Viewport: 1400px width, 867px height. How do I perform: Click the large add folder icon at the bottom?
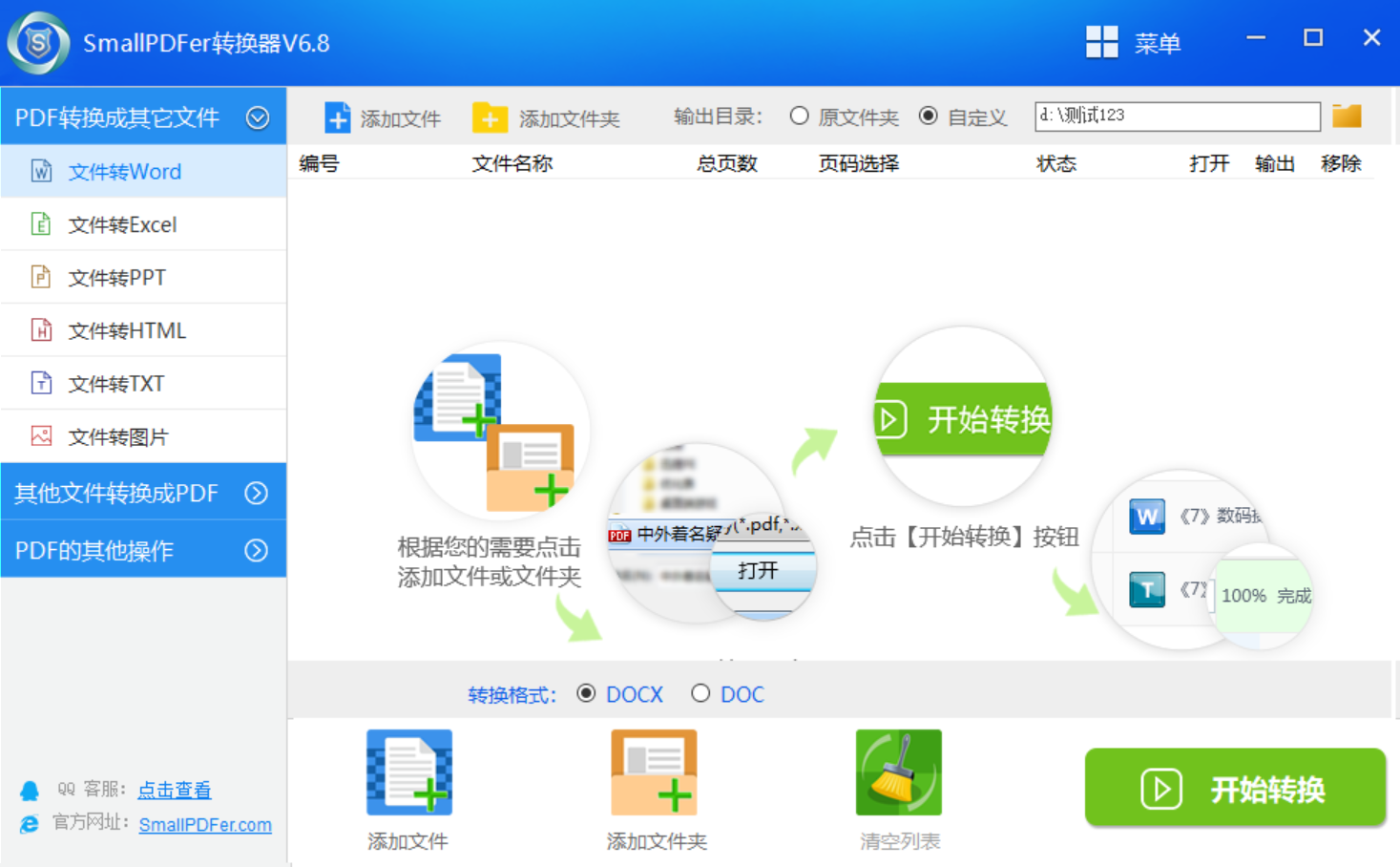(x=655, y=772)
